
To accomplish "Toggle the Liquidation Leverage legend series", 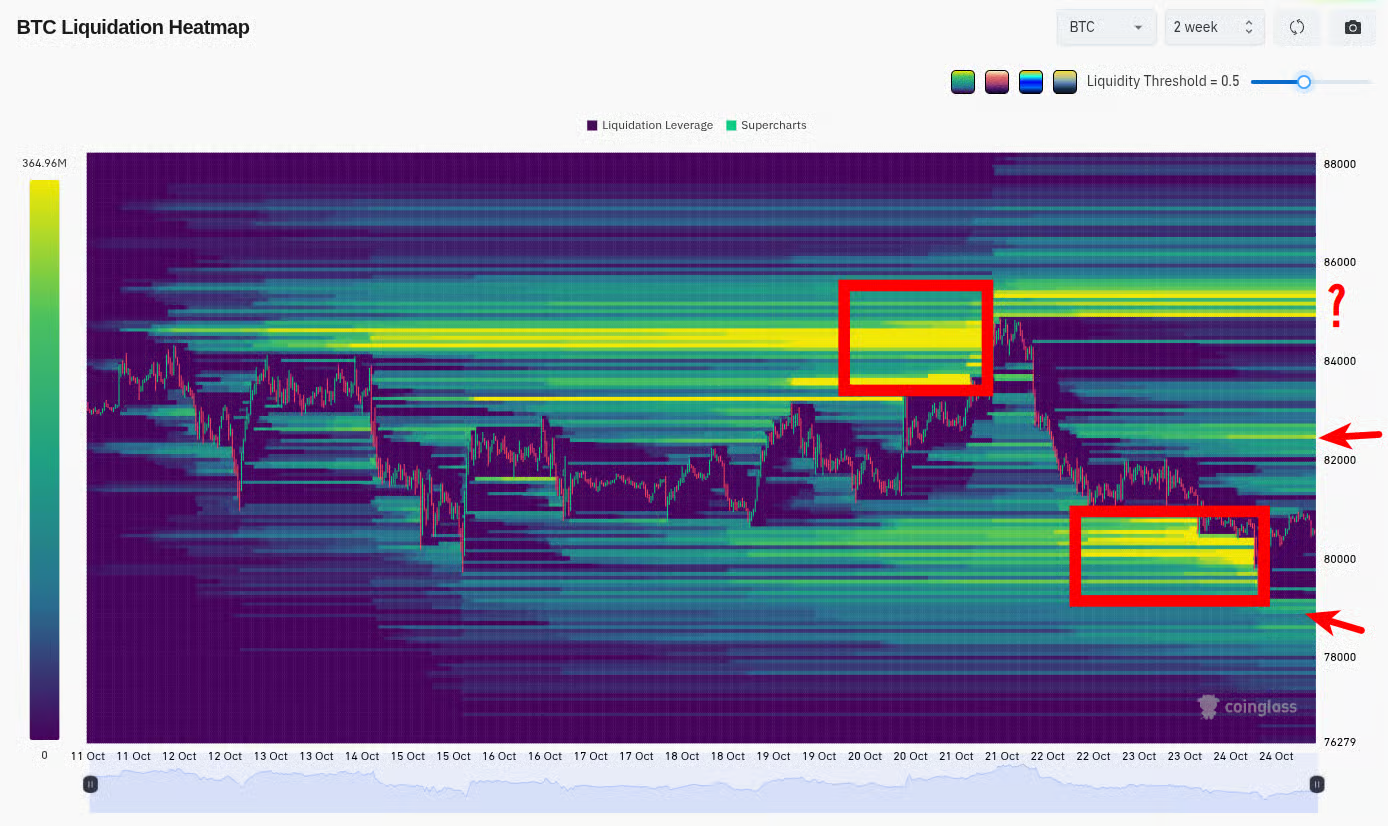I will coord(650,125).
